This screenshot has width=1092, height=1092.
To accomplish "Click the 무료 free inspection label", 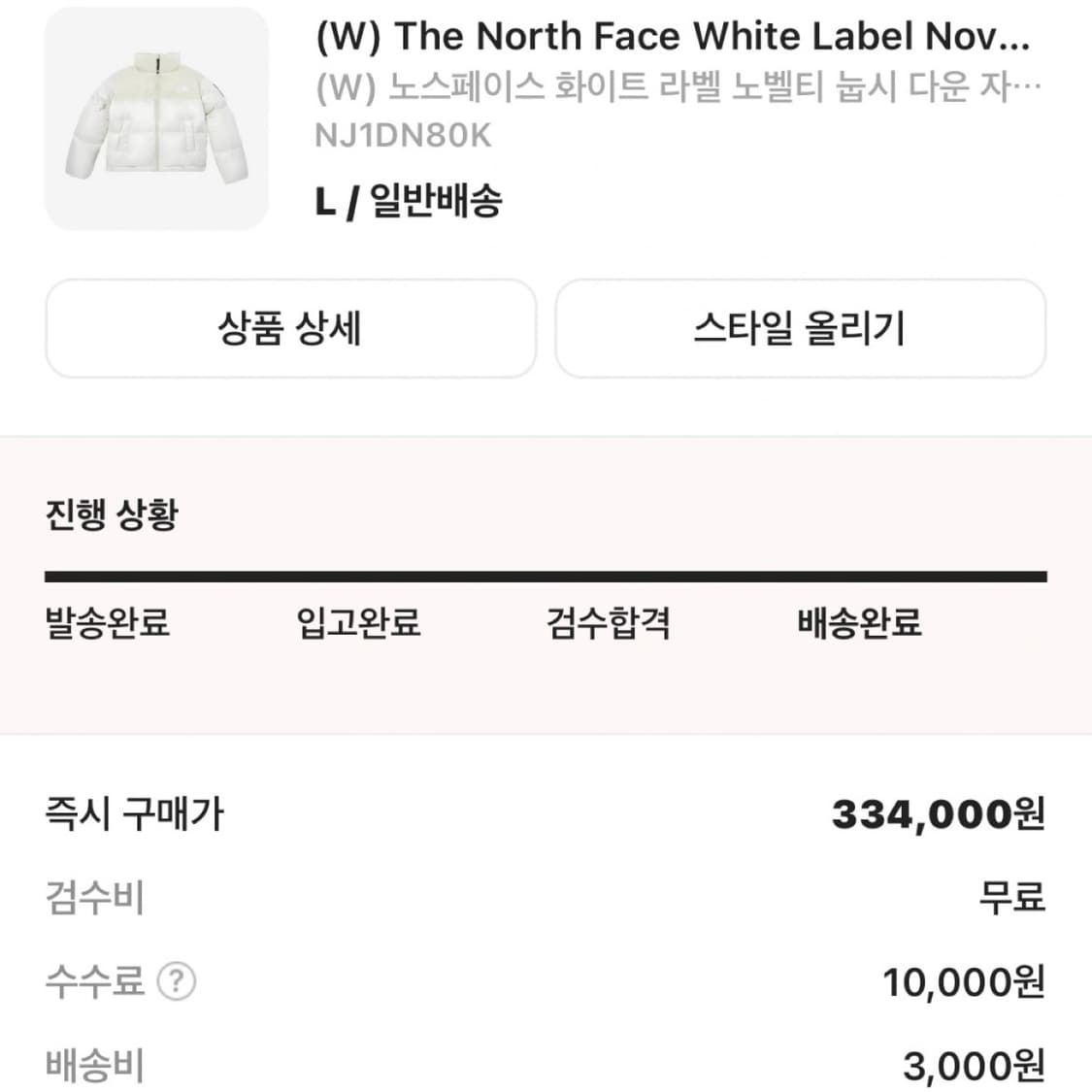I will (x=1012, y=899).
